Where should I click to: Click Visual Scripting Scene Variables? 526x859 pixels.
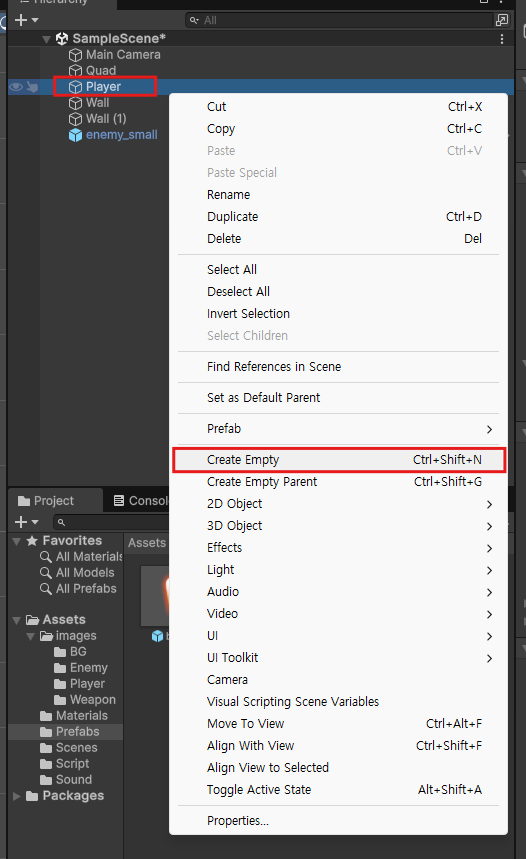tap(339, 702)
